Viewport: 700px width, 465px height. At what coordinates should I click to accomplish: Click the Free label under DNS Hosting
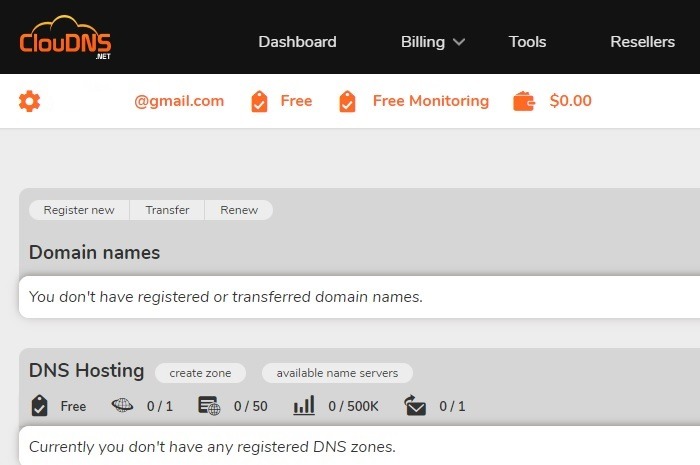[x=73, y=406]
